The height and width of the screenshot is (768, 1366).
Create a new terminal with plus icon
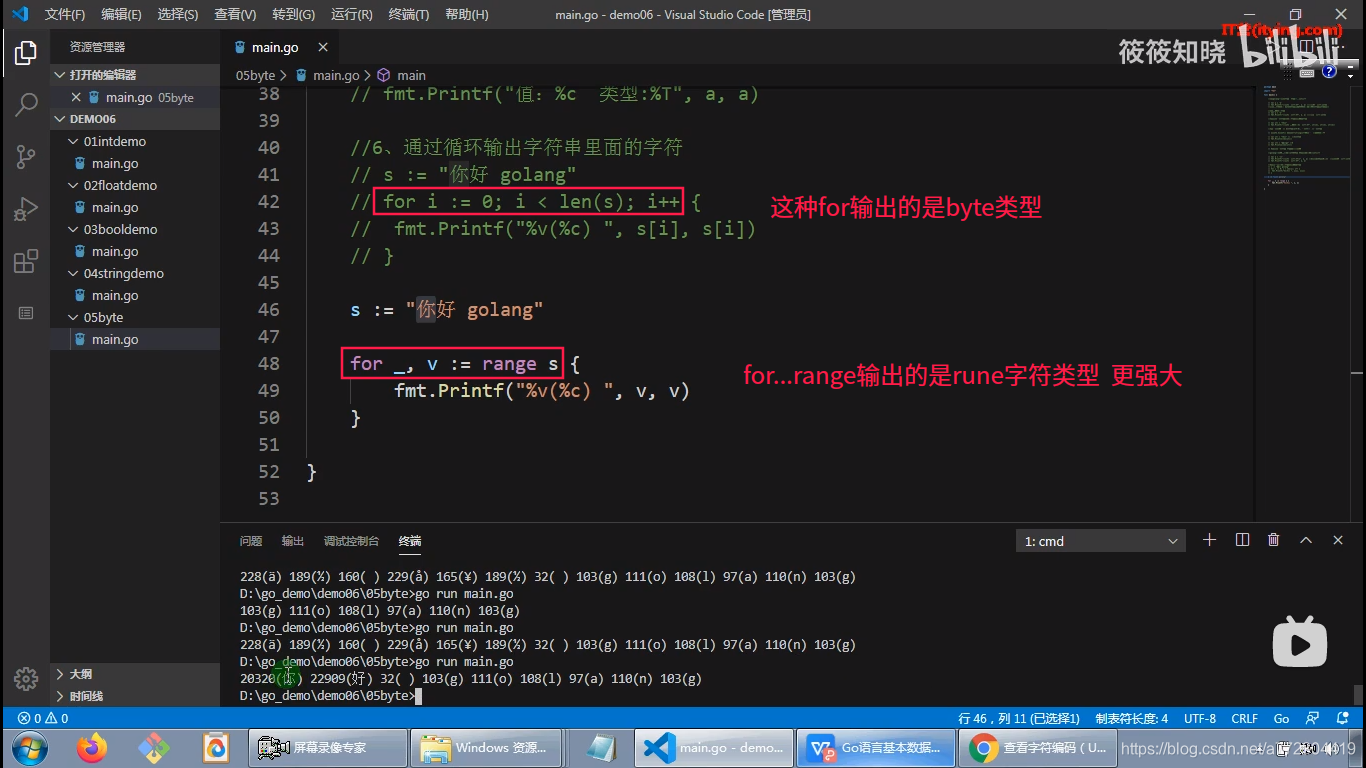(1209, 540)
